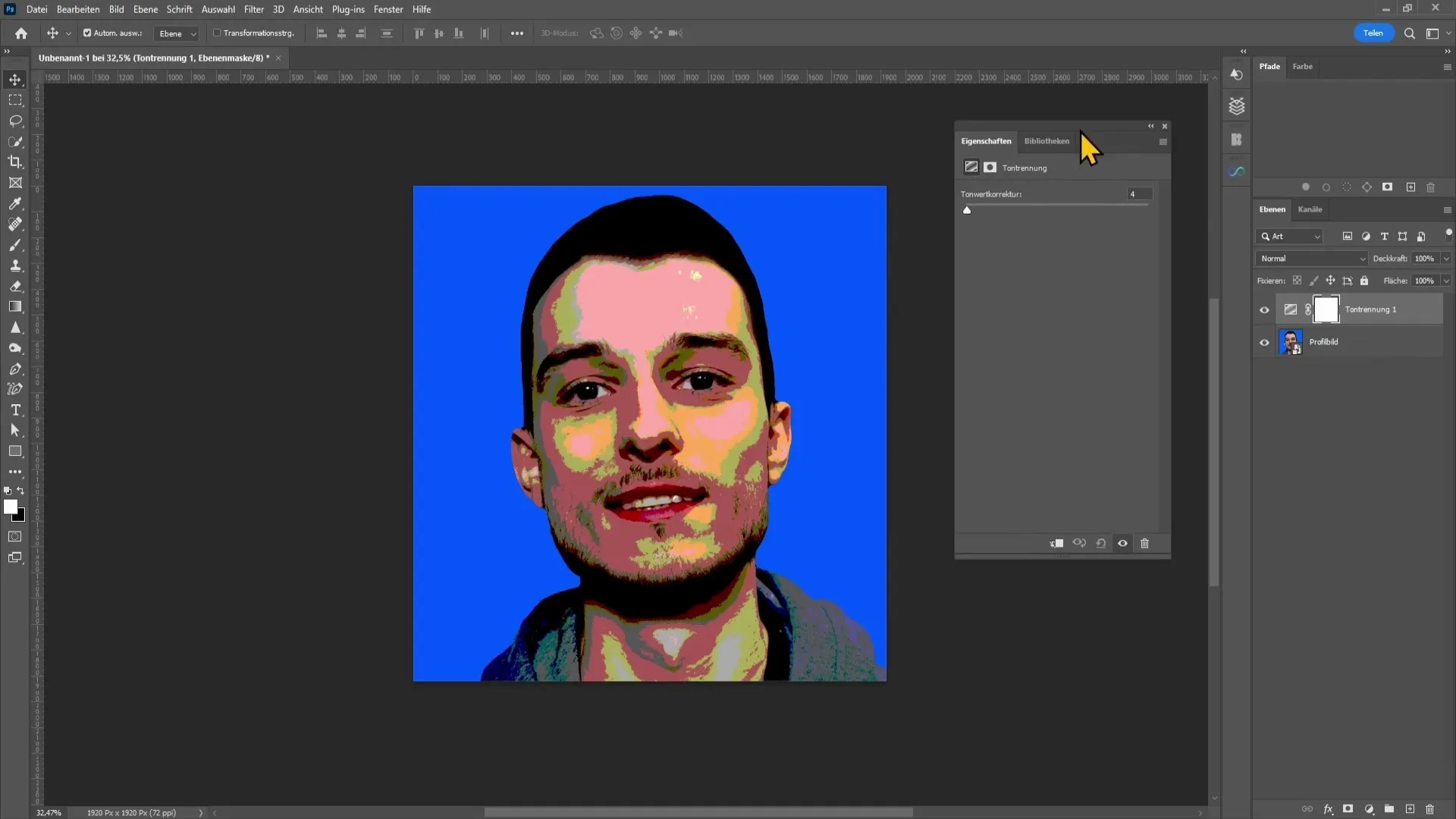Select the Eyedropper tool
Image resolution: width=1456 pixels, height=819 pixels.
pyautogui.click(x=15, y=203)
